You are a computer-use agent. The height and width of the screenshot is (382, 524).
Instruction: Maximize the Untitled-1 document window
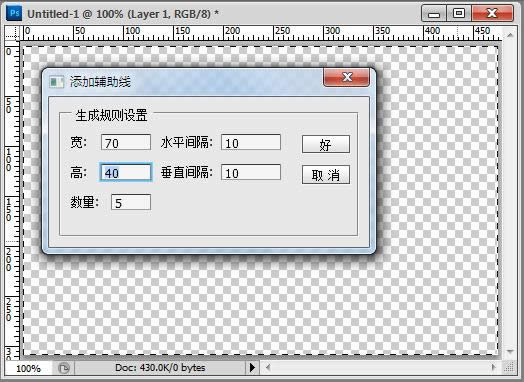pyautogui.click(x=459, y=13)
